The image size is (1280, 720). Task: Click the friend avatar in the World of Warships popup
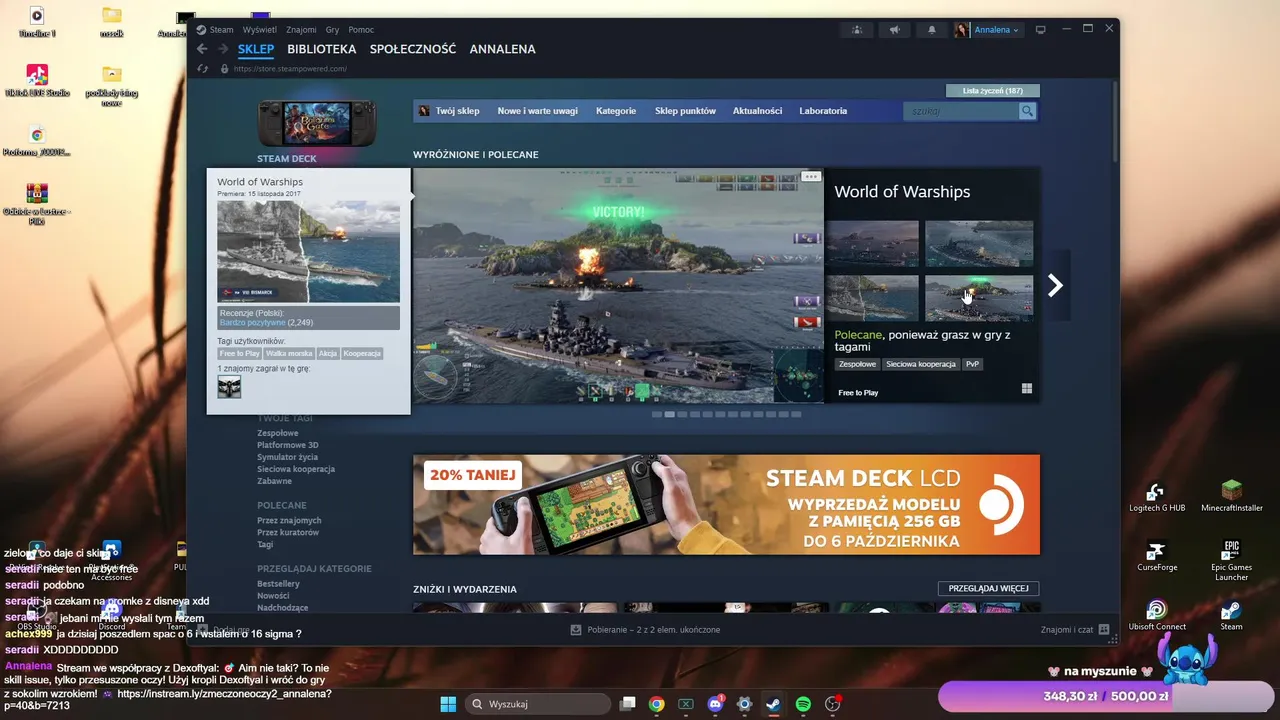click(x=229, y=387)
